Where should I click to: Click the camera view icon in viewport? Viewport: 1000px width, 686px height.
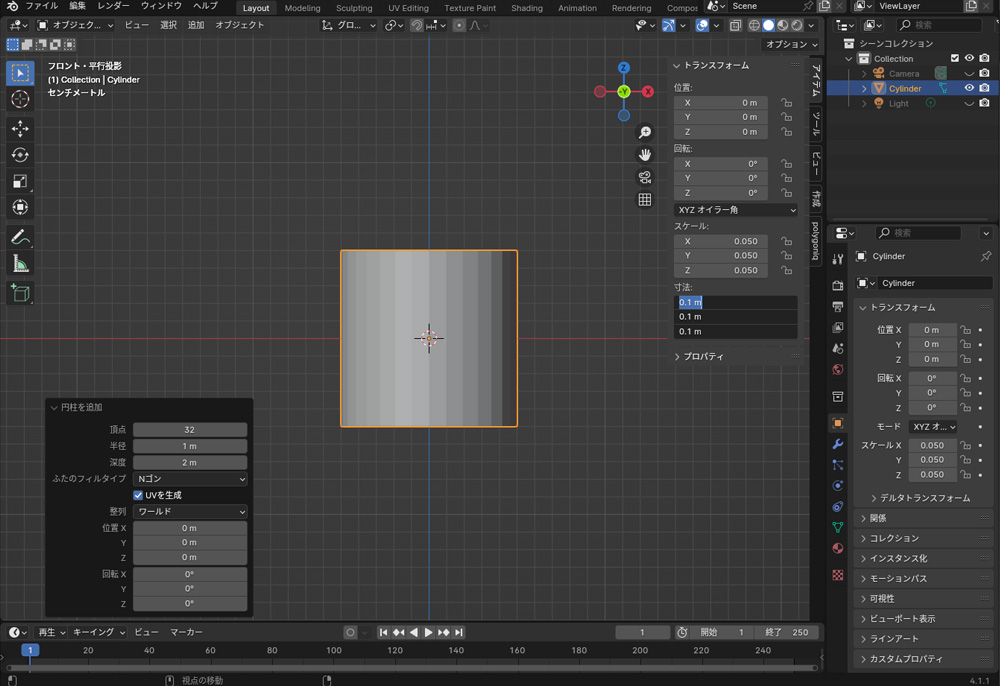point(645,177)
